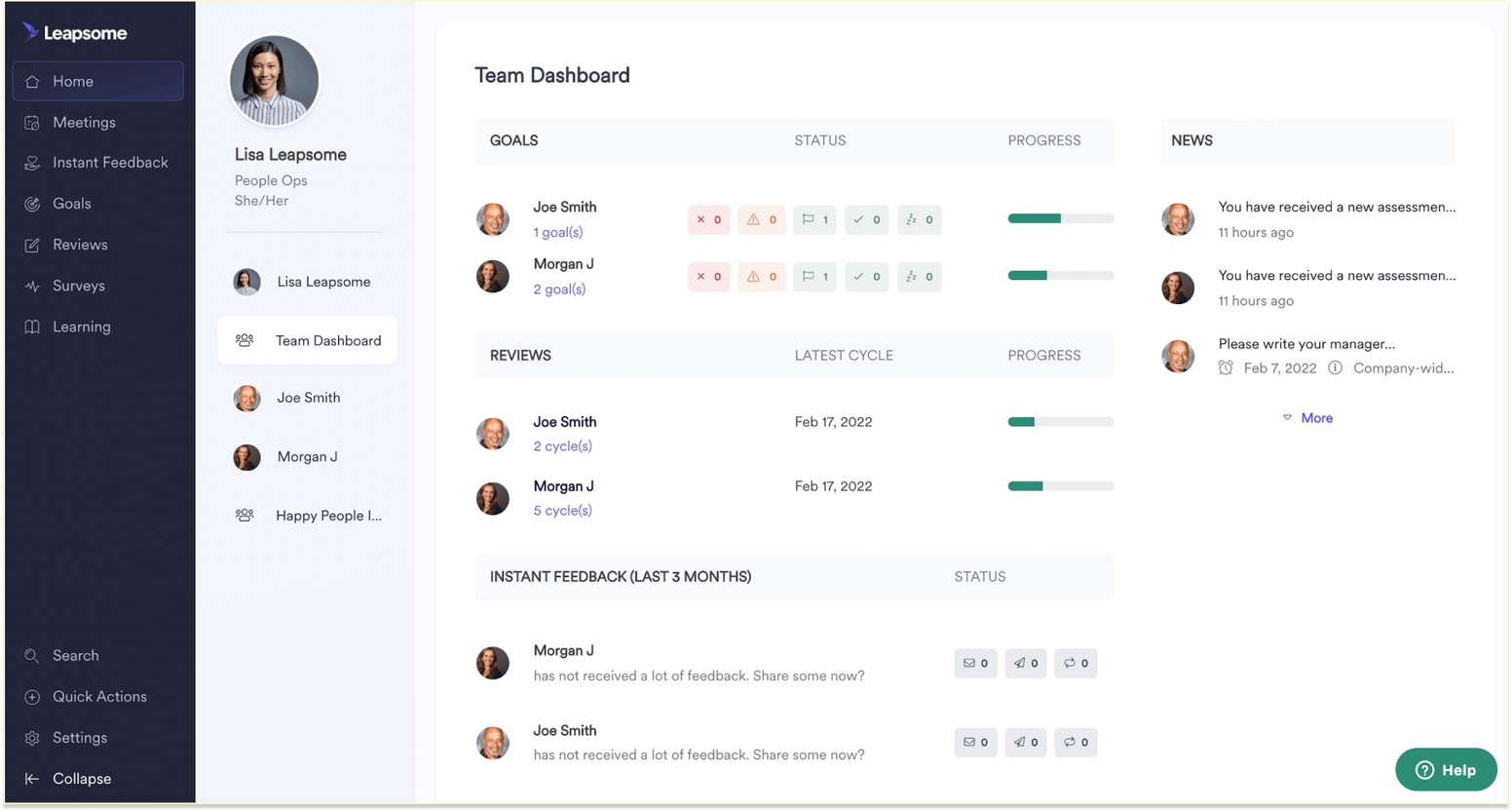The height and width of the screenshot is (811, 1512).
Task: Open the Happy People team entry
Action: (x=307, y=516)
